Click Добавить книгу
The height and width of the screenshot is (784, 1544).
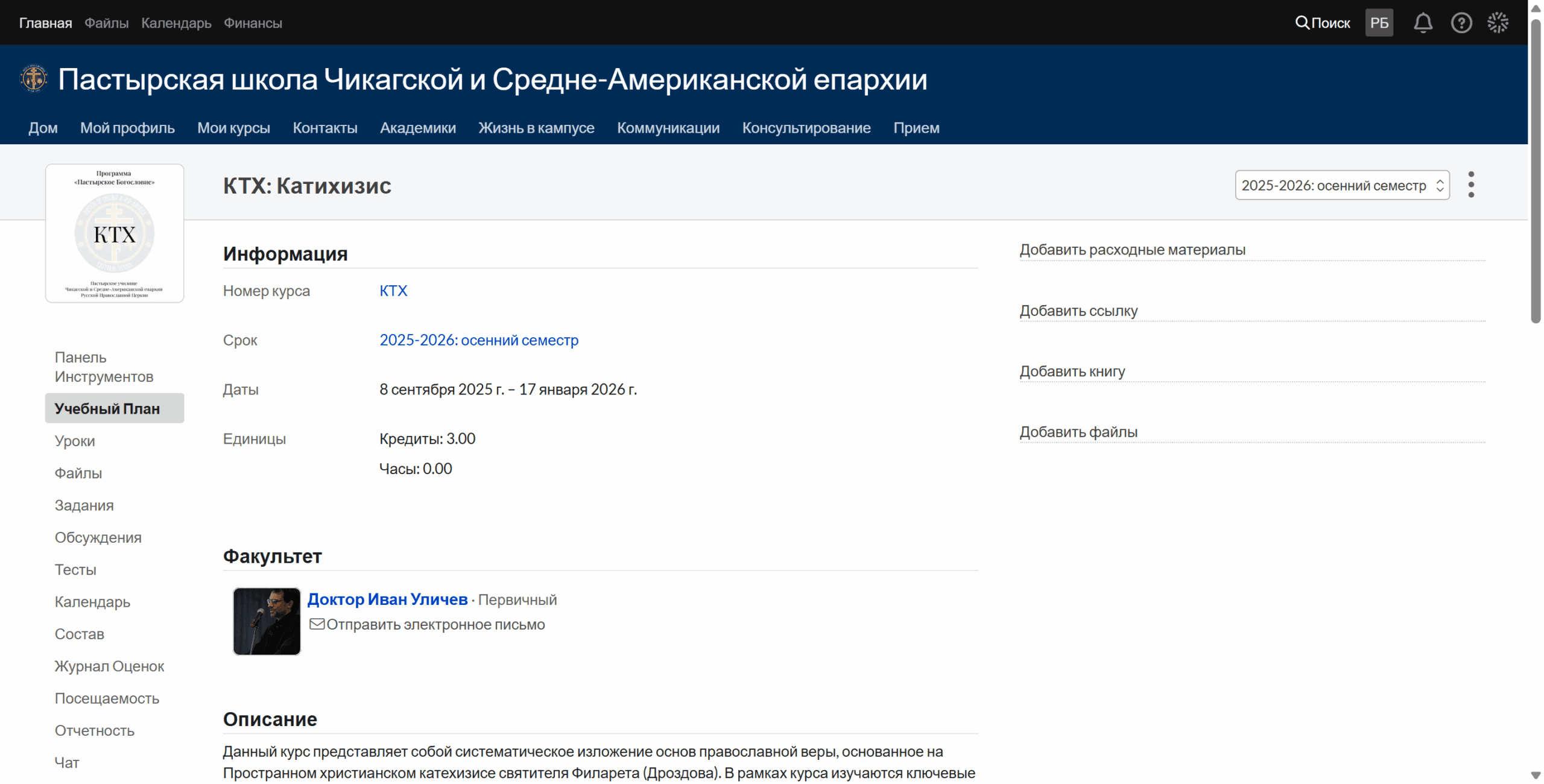coord(1072,371)
